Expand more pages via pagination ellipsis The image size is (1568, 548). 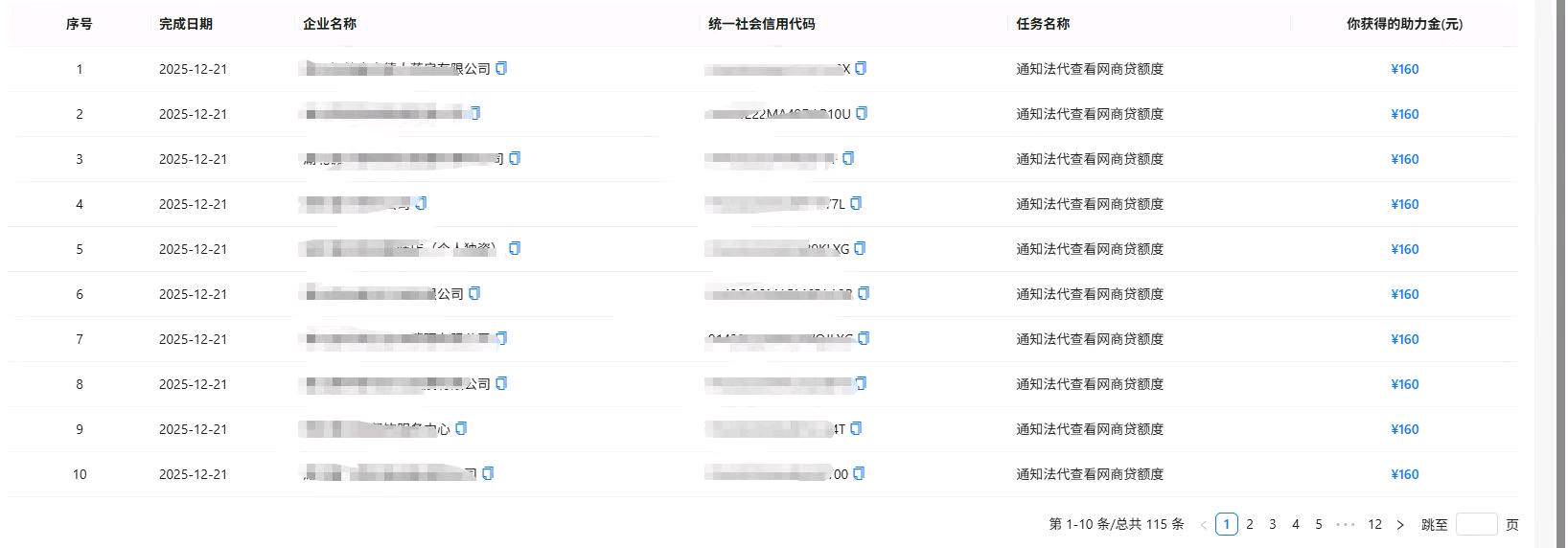point(1346,524)
